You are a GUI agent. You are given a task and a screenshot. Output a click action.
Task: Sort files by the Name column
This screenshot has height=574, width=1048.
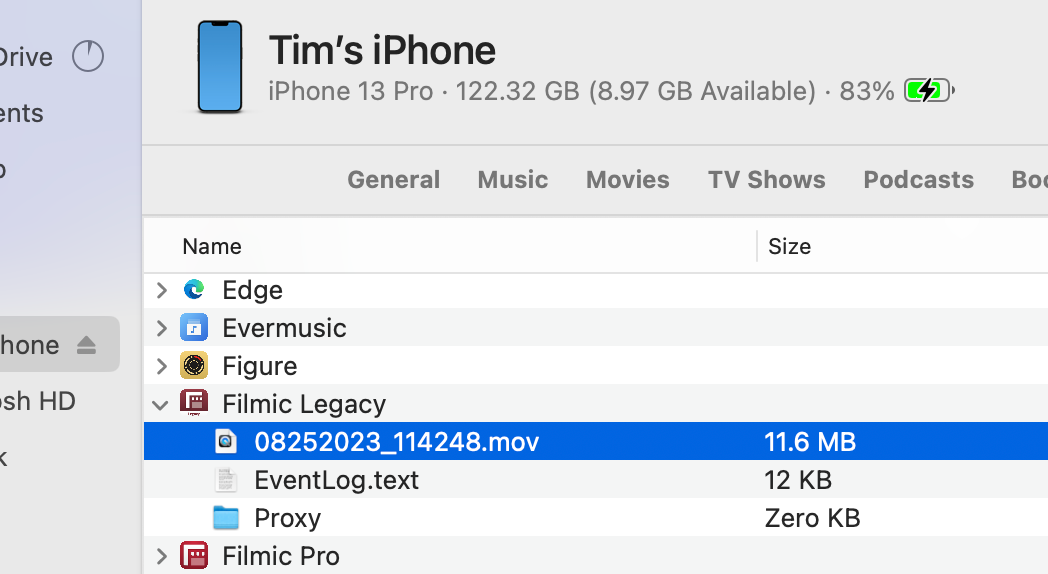212,246
